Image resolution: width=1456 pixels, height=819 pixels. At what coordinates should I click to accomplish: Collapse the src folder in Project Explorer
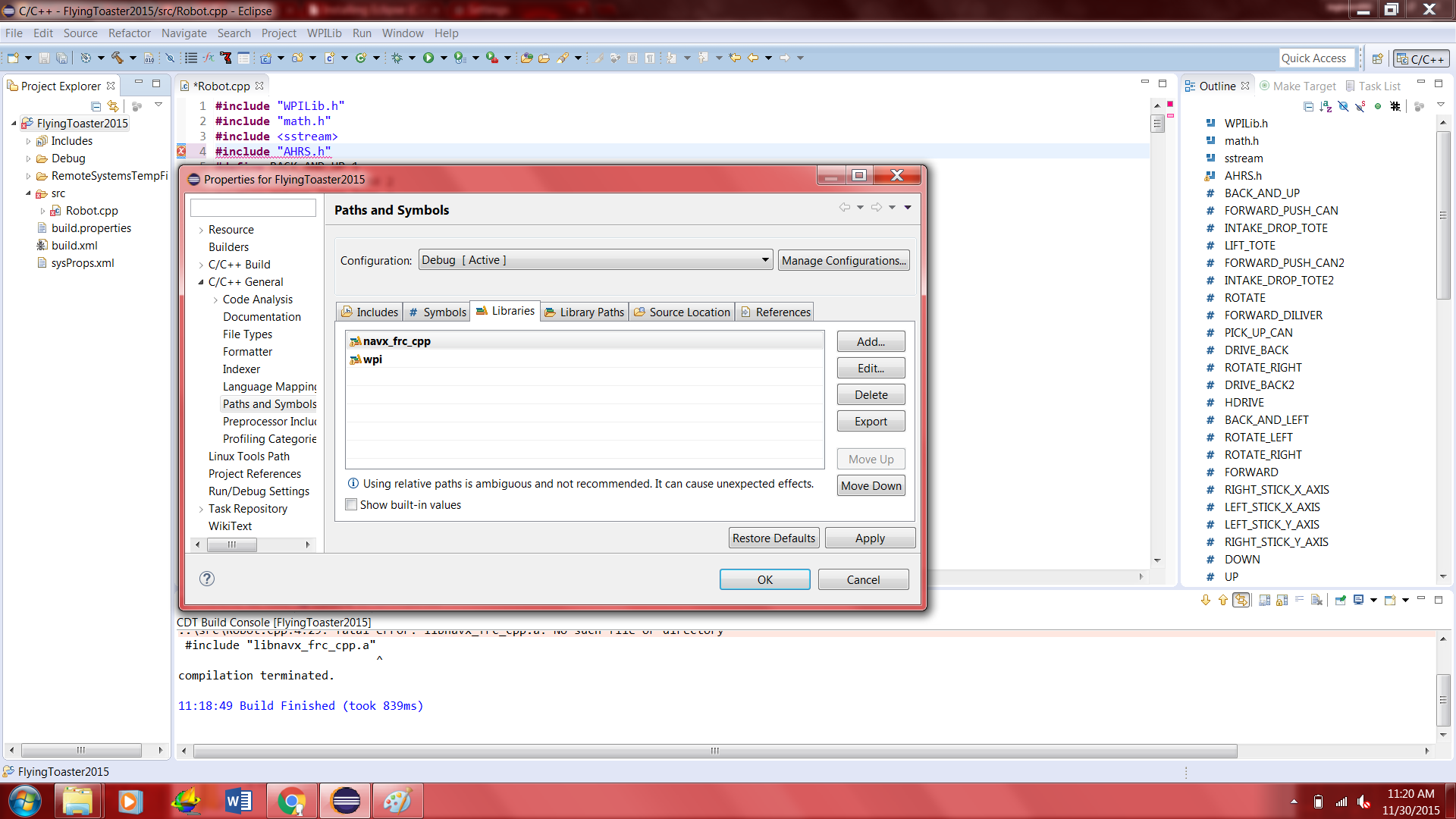29,193
